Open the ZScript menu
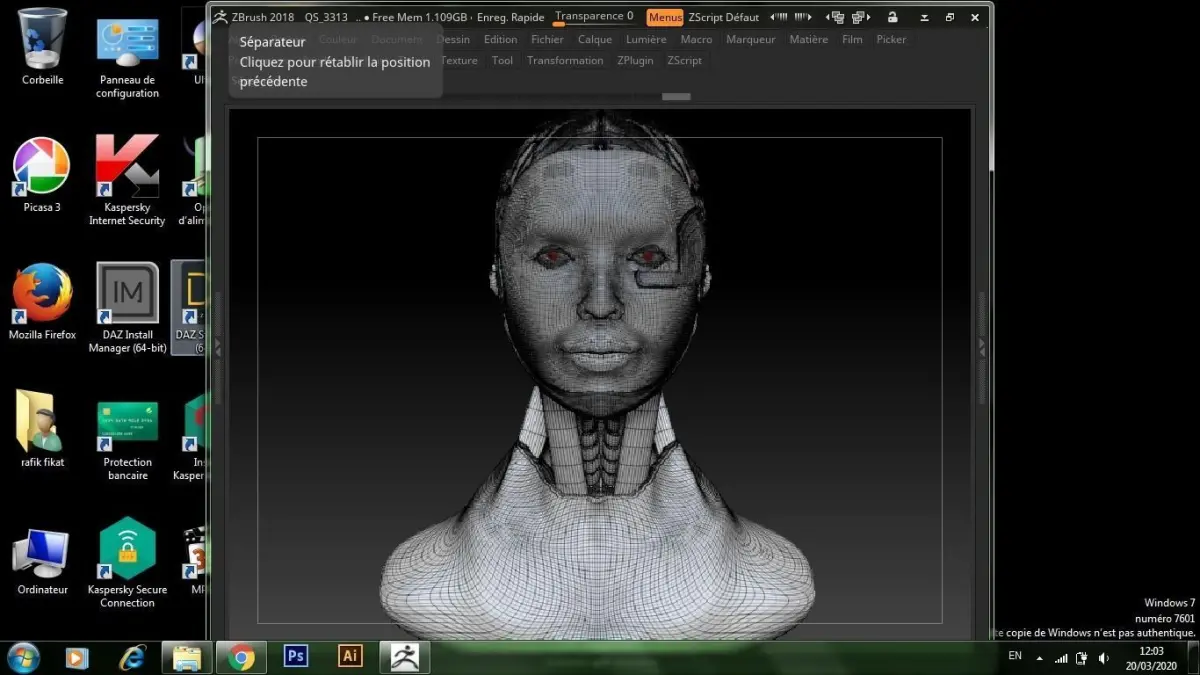The image size is (1200, 675). pyautogui.click(x=684, y=61)
